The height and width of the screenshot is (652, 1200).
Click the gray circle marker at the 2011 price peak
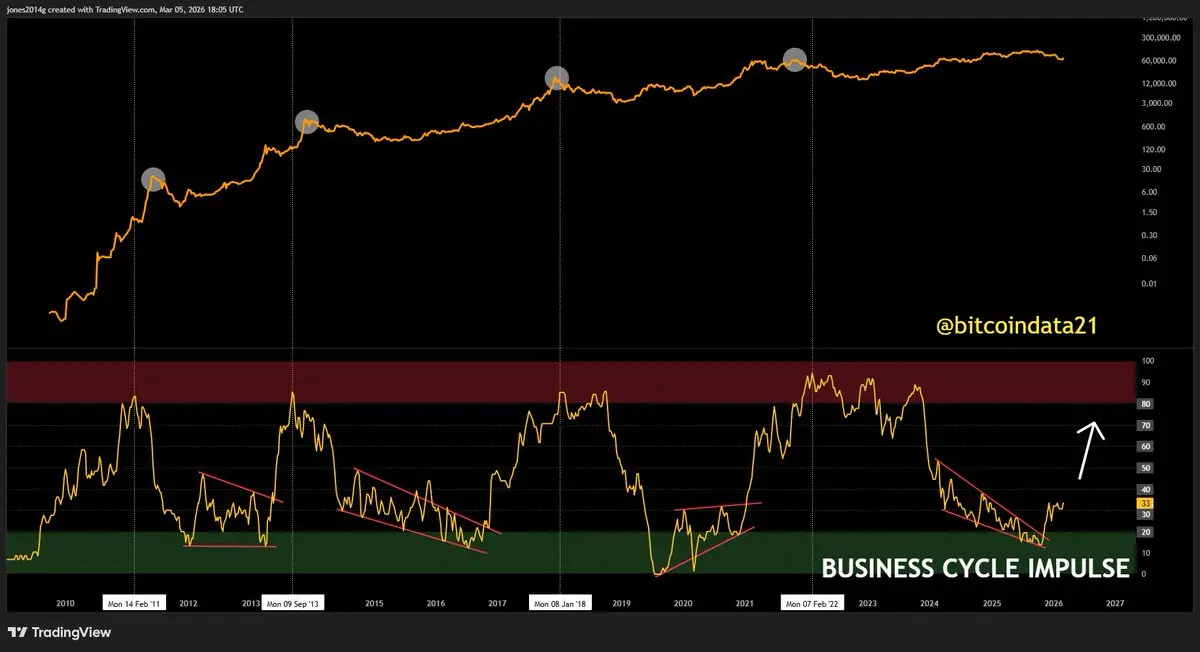(x=153, y=180)
